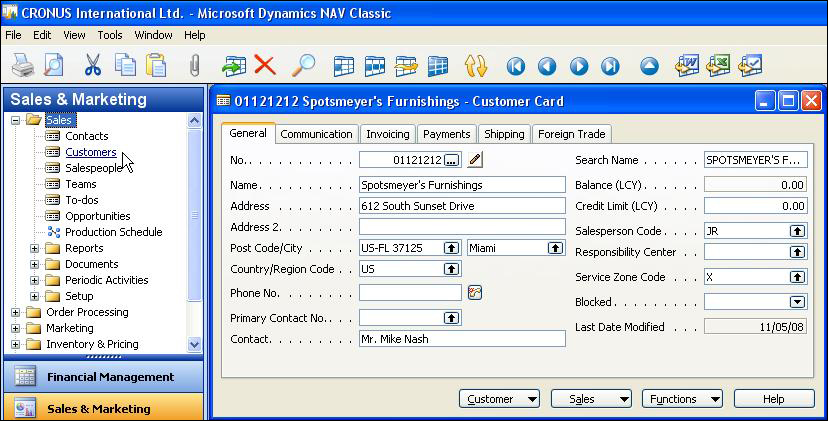Open the Customer menu button
Image resolution: width=828 pixels, height=421 pixels.
pyautogui.click(x=499, y=399)
